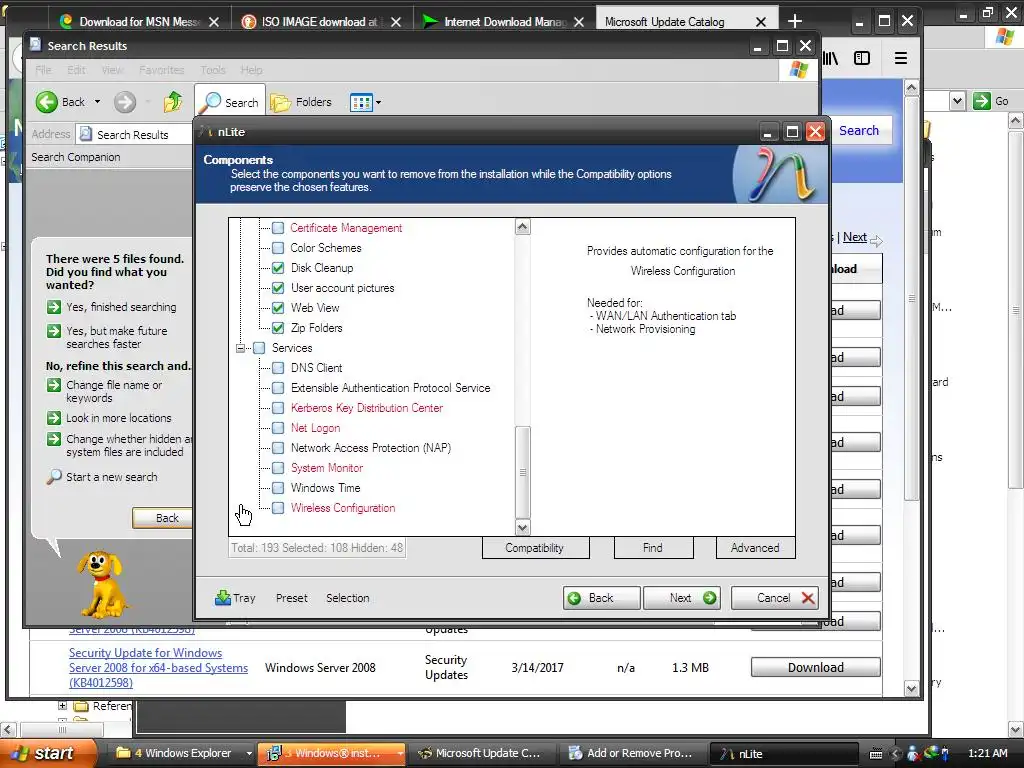Switch to ISO IMAGE download tab
Image resolution: width=1024 pixels, height=768 pixels.
319,22
